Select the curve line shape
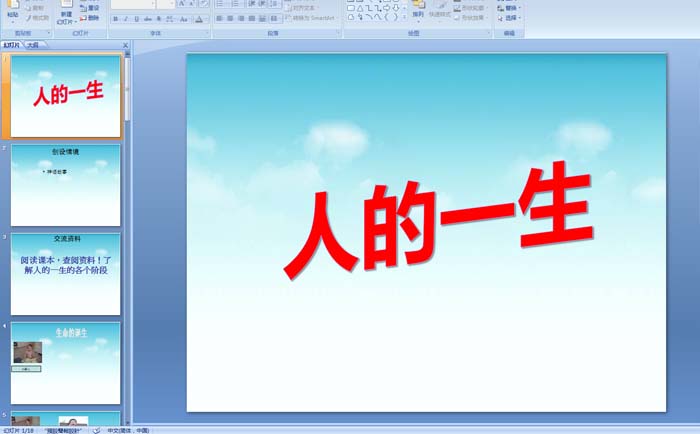The height and width of the screenshot is (434, 700). tap(378, 17)
